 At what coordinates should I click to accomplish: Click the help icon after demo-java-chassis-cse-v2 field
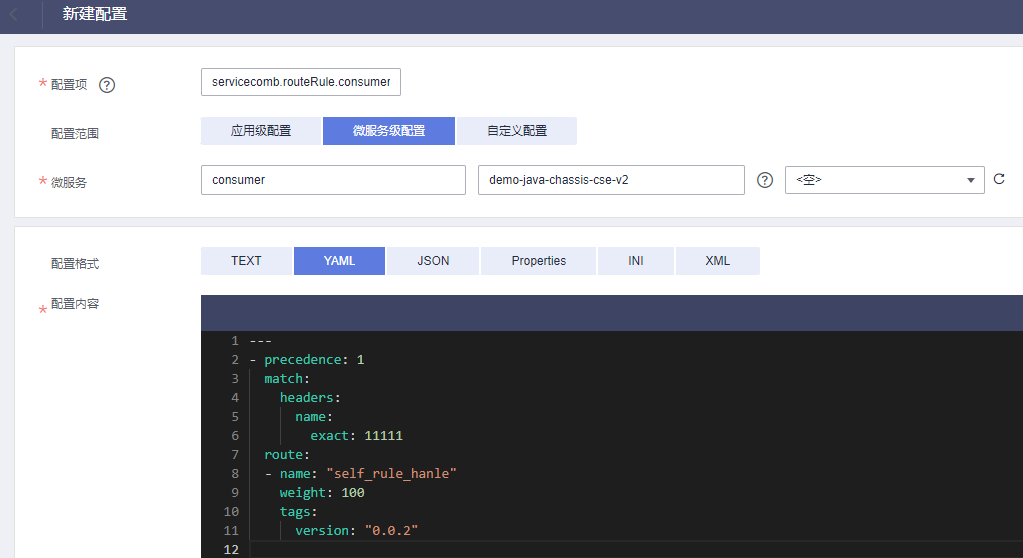tap(765, 180)
